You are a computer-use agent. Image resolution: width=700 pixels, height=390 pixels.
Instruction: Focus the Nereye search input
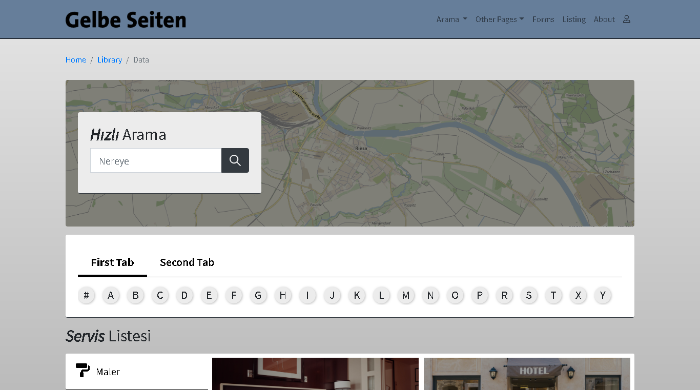point(156,161)
